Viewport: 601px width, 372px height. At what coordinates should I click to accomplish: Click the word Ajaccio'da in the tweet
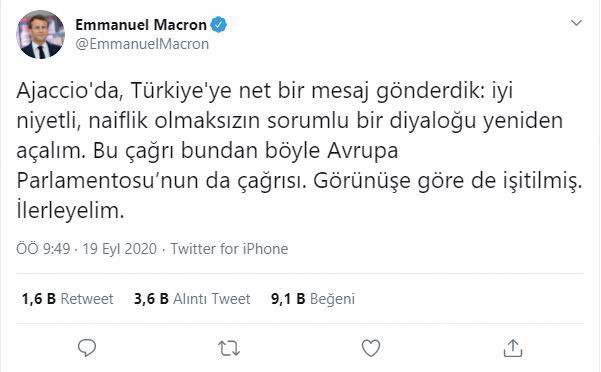(70, 91)
